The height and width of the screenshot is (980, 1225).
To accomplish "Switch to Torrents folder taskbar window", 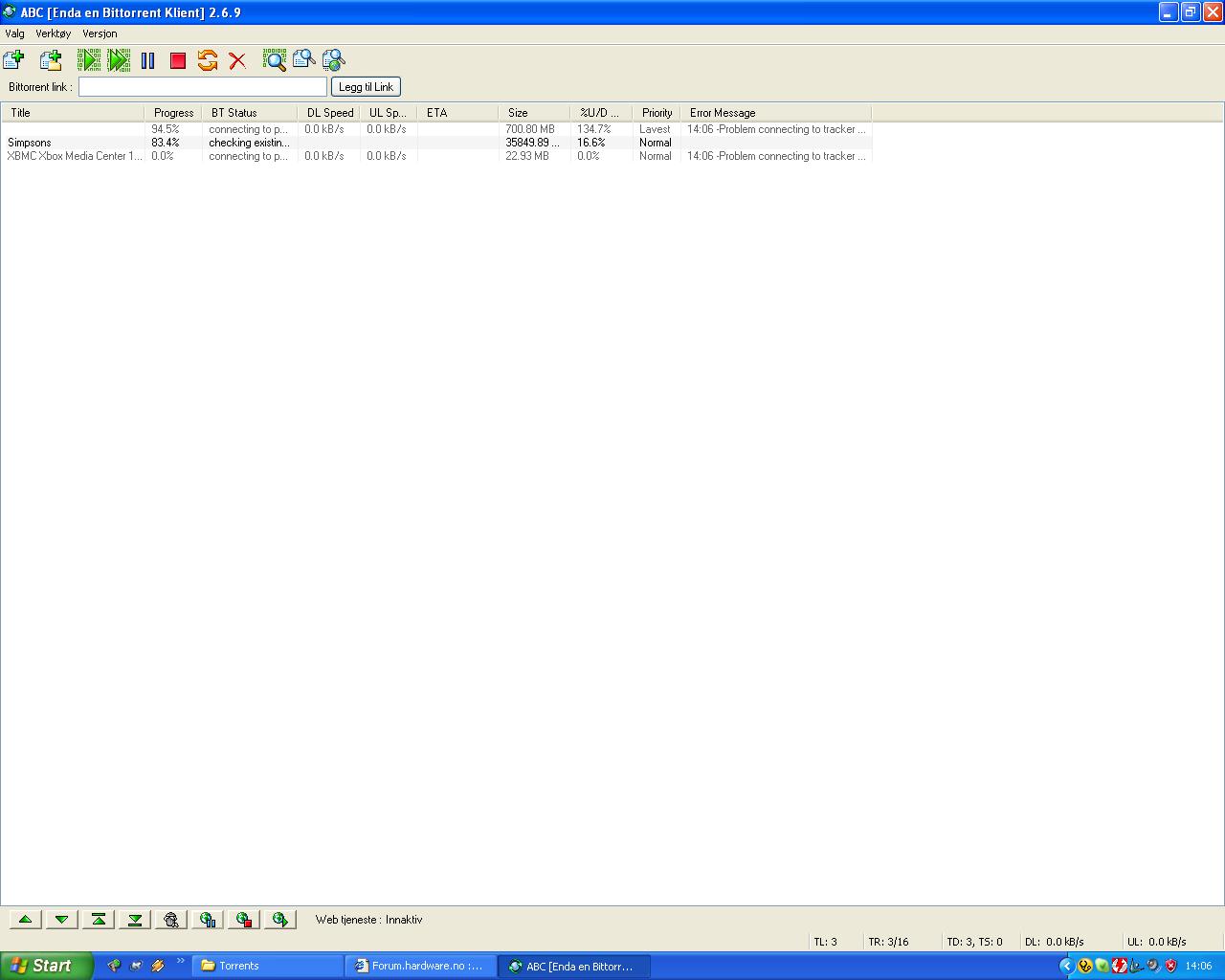I will coord(268,966).
